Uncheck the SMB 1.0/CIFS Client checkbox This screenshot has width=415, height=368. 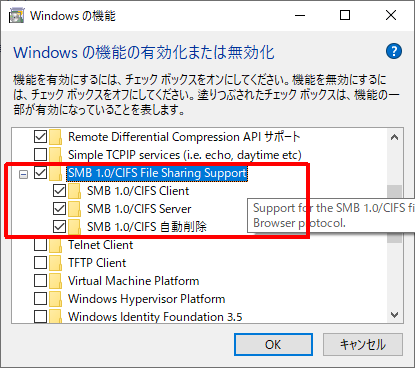coord(59,191)
